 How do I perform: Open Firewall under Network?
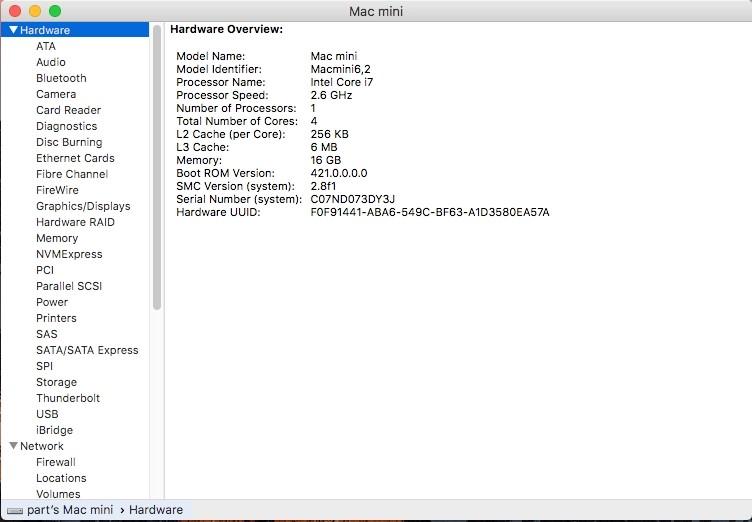tap(56, 462)
